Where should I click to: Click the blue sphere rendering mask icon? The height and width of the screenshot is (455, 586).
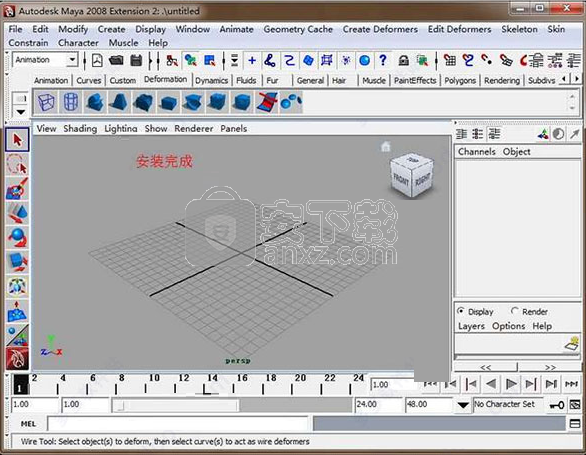[x=364, y=60]
